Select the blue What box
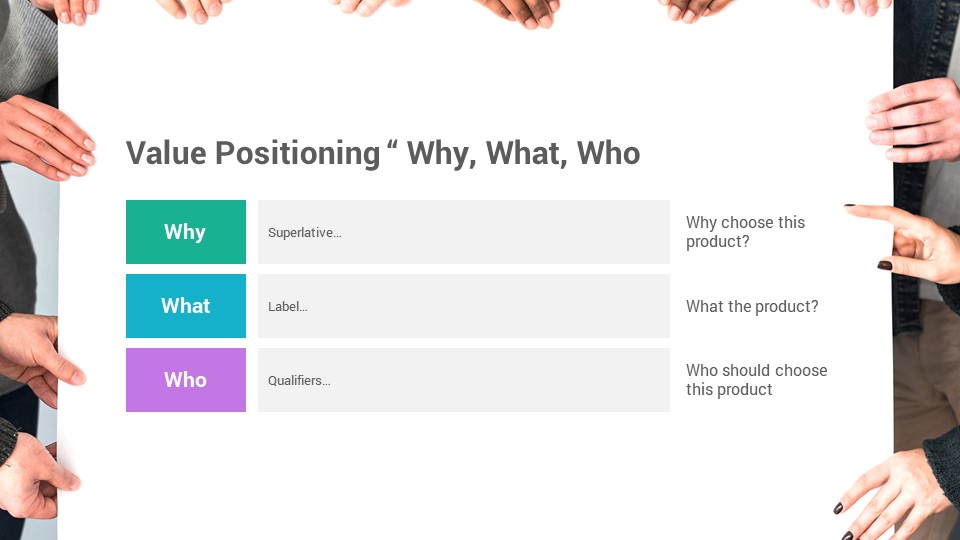960x540 pixels. [x=186, y=306]
